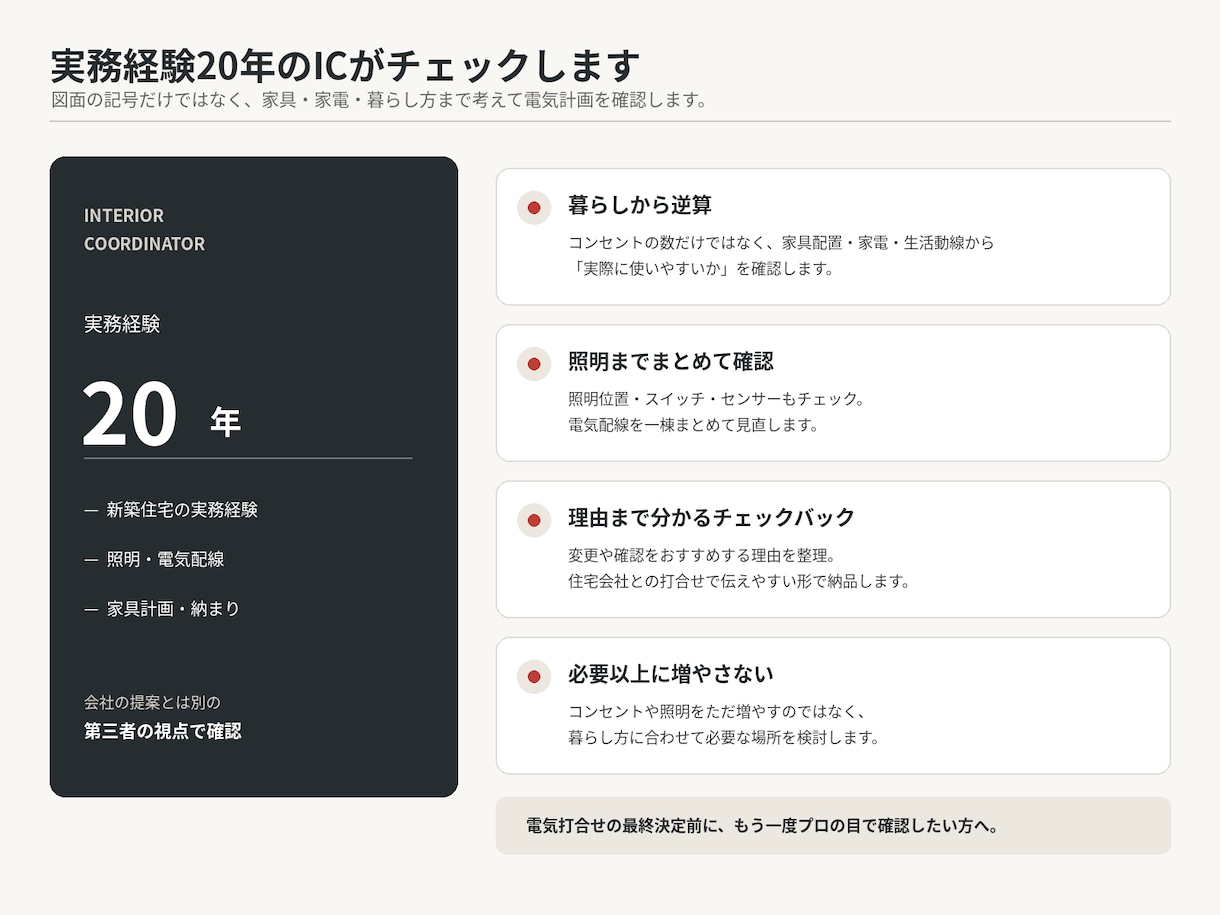
Task: Click the standalone 実務経験 label above the big 20
Action: pyautogui.click(x=122, y=324)
